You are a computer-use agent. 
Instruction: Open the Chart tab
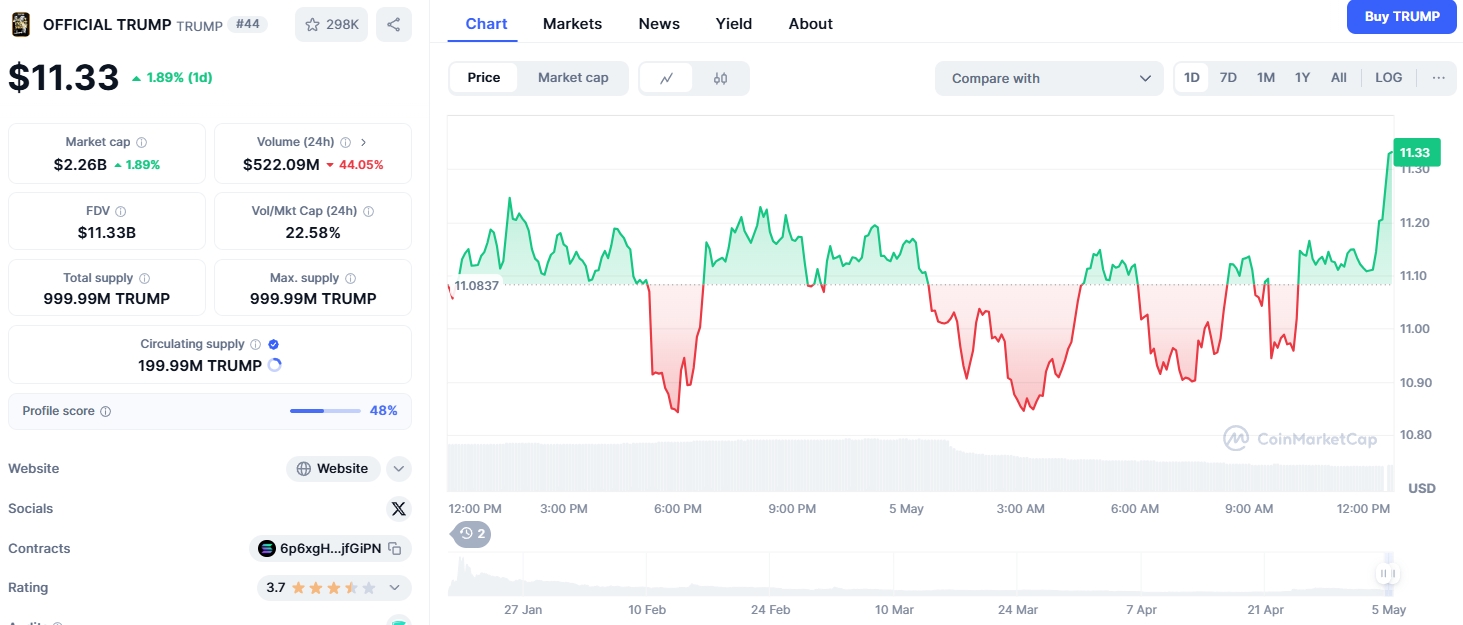[x=487, y=23]
